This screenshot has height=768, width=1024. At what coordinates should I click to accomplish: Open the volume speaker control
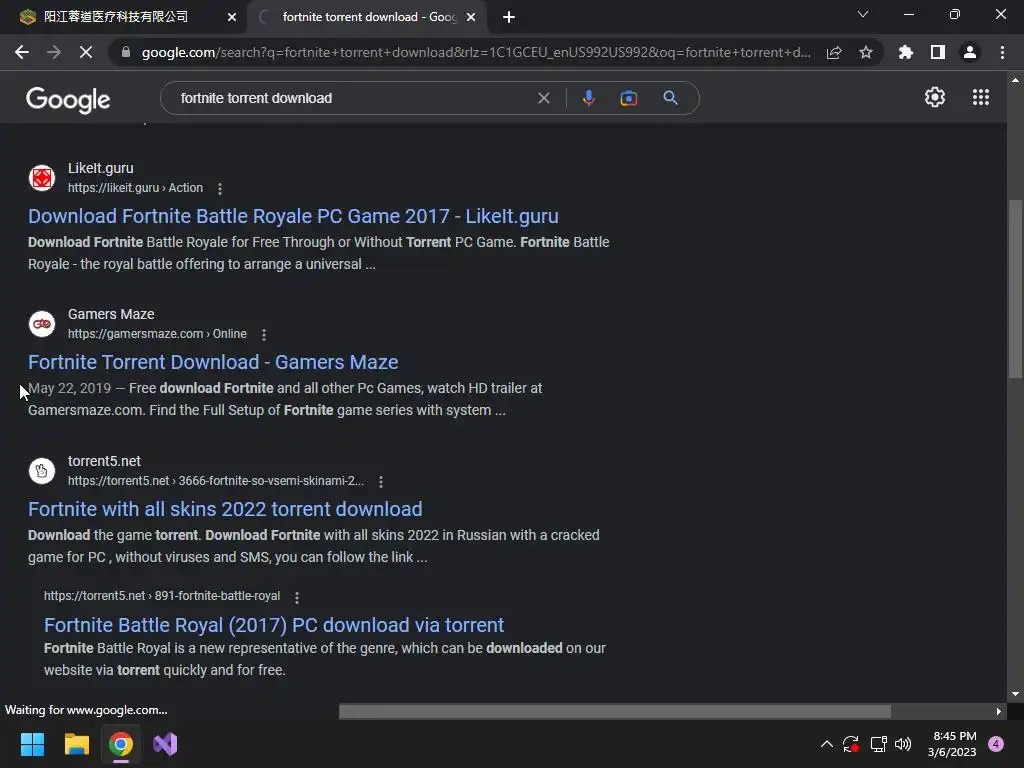[x=903, y=744]
